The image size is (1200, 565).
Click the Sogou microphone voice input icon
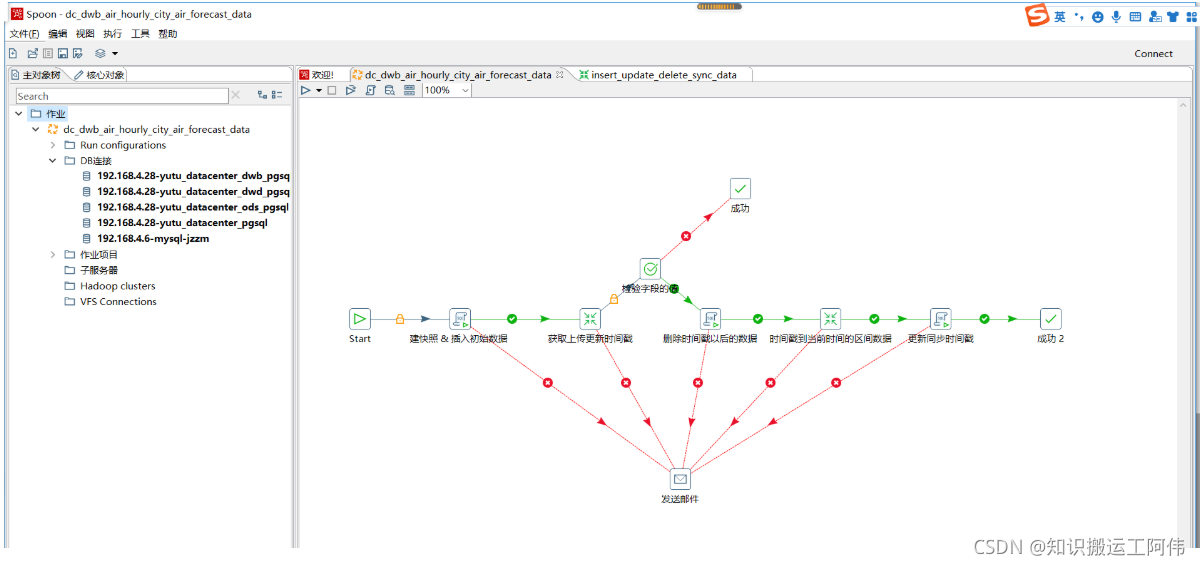(1116, 17)
